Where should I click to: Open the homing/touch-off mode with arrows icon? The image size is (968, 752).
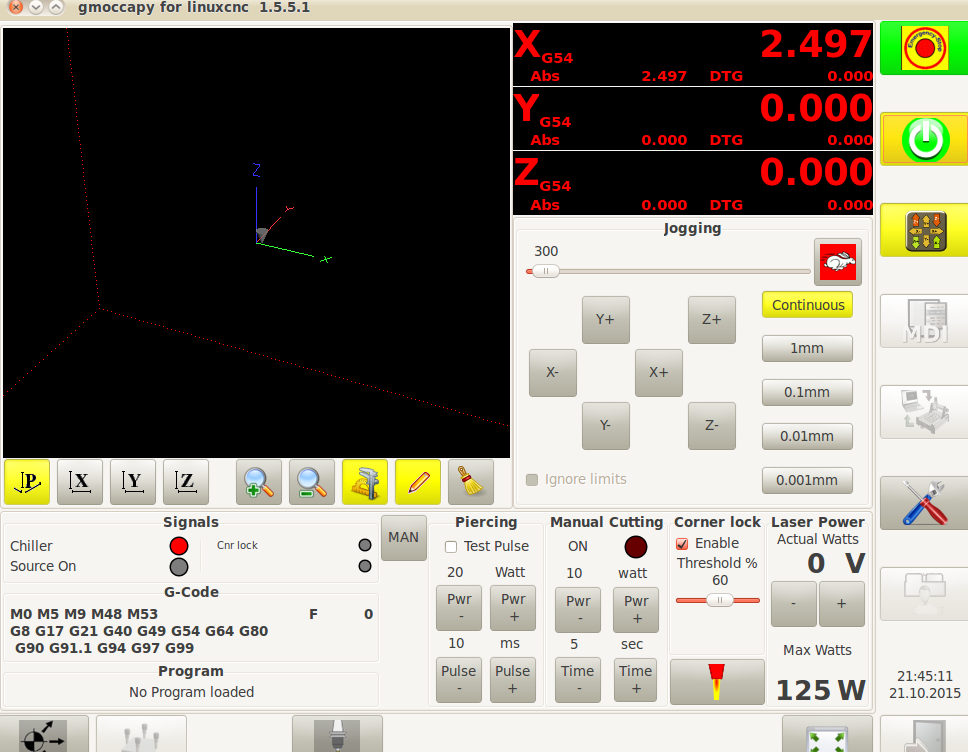[x=924, y=230]
